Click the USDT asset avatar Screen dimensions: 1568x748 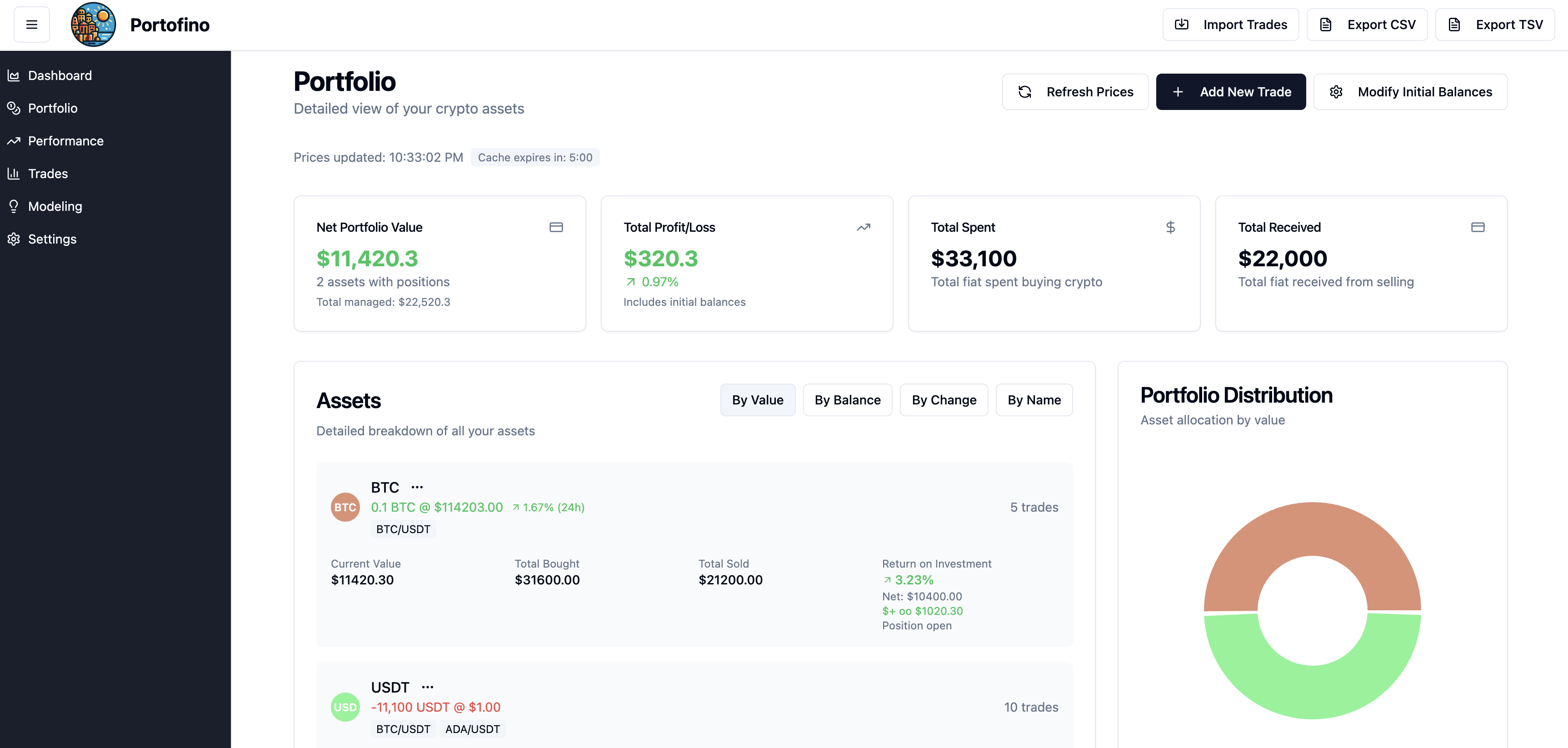pos(345,707)
